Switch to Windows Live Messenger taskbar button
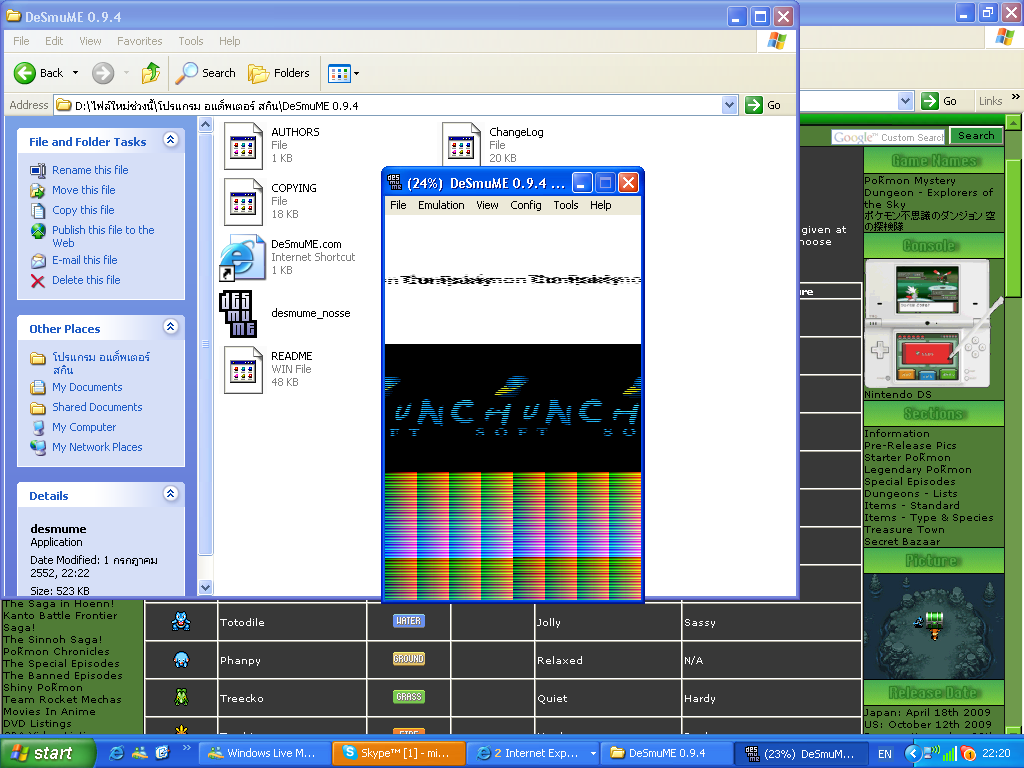Screen dimensions: 1024x768 [265, 753]
